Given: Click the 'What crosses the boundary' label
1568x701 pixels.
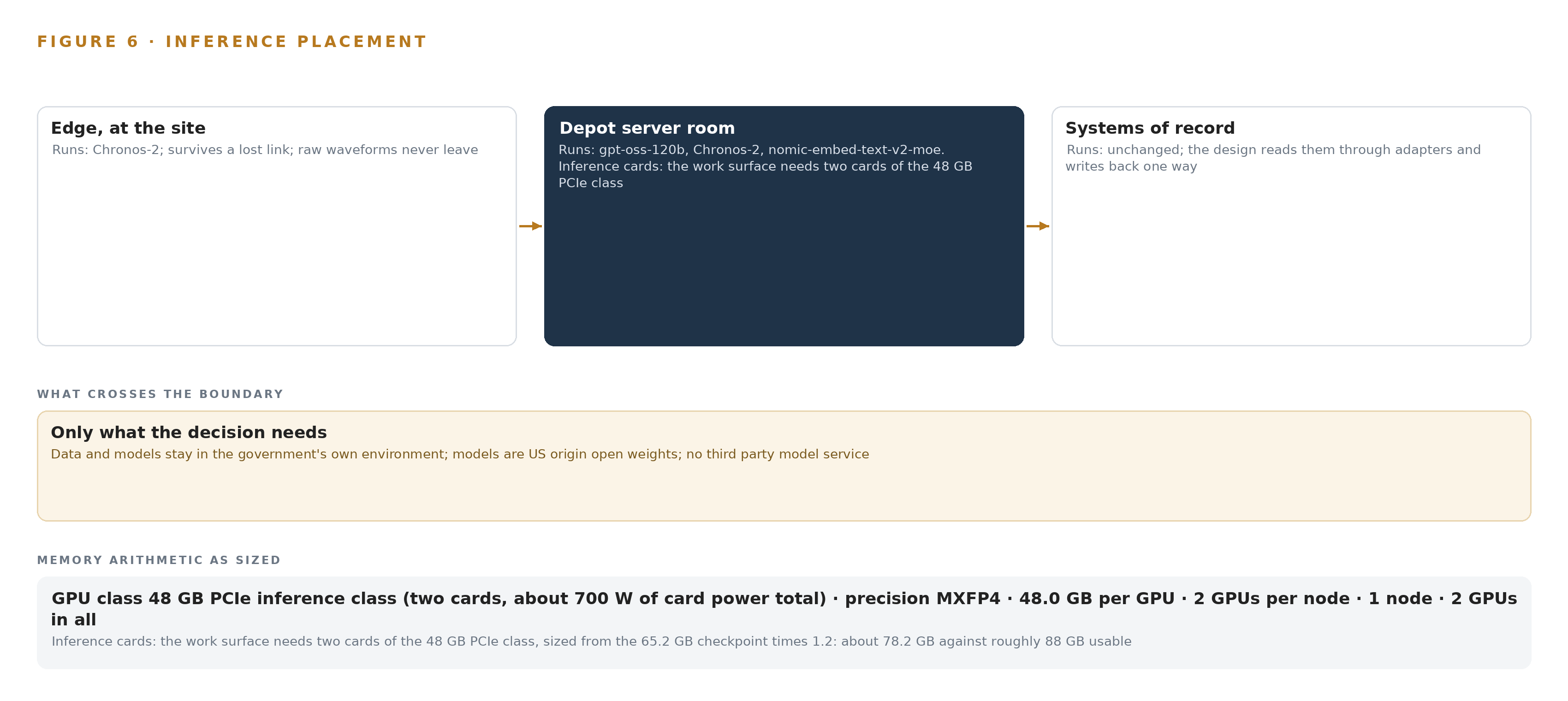Looking at the screenshot, I should click(x=160, y=394).
